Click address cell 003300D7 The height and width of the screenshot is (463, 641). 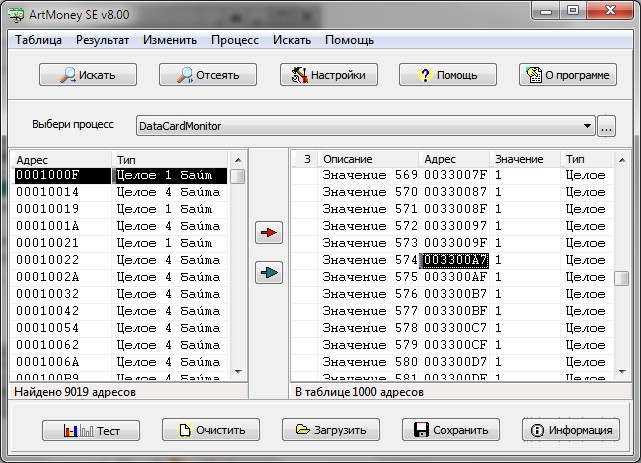455,362
